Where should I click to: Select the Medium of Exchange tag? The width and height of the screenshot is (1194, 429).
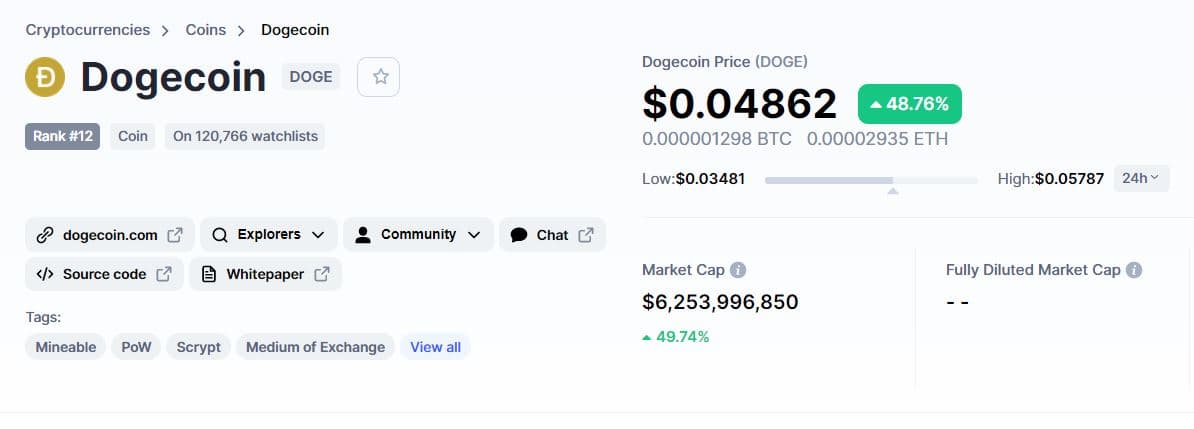click(x=315, y=347)
